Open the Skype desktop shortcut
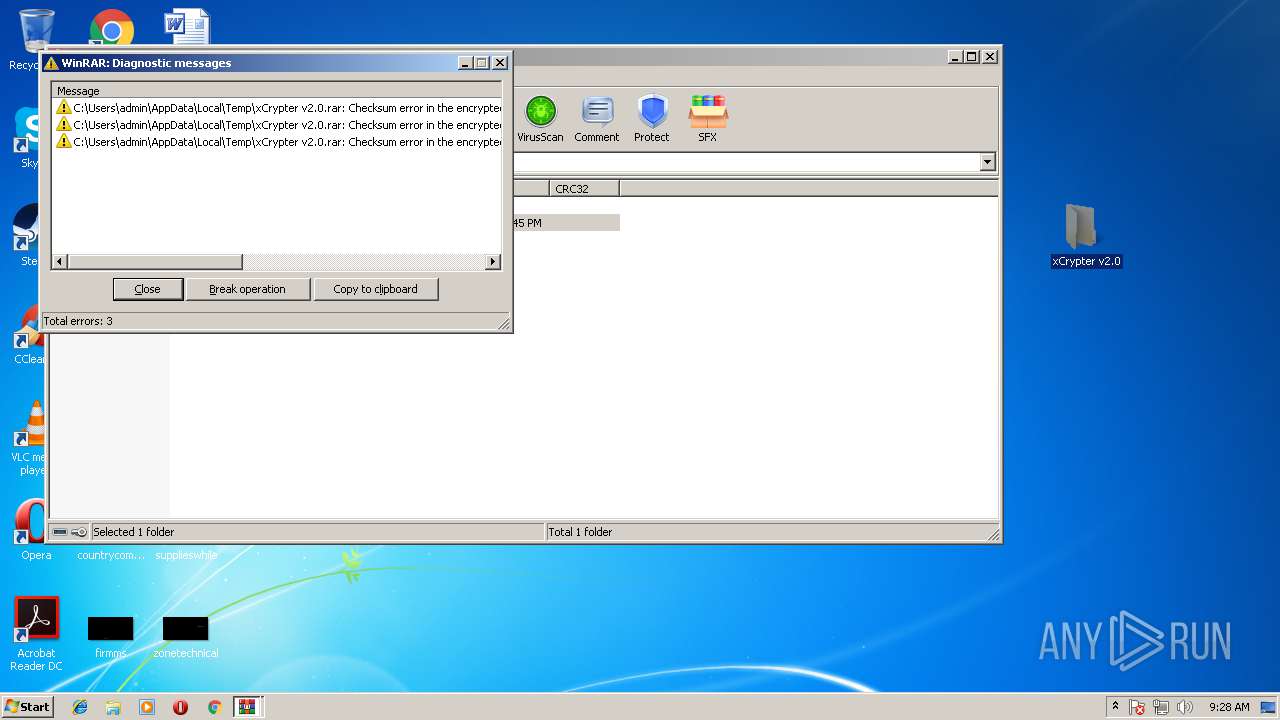Screen dimensions: 1280x720 tap(30, 138)
